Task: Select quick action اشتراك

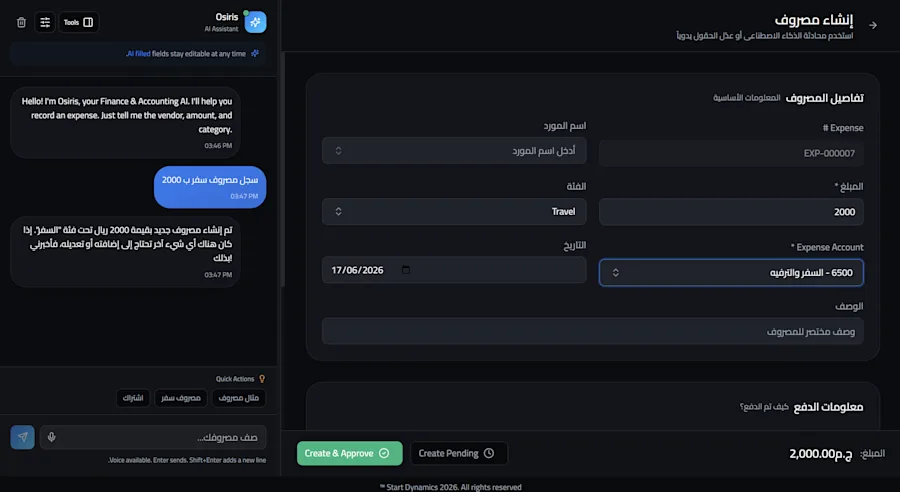Action: tap(133, 398)
